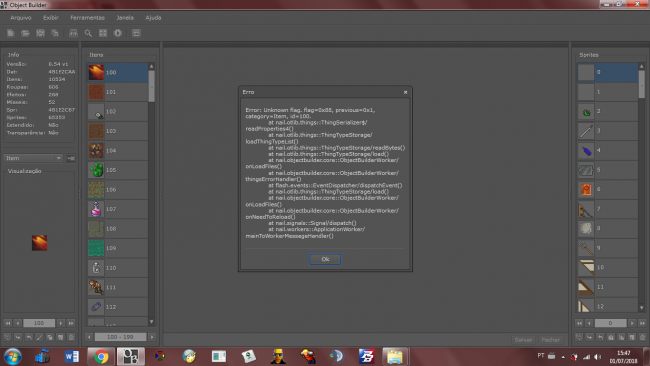Open the Exibir menu

(x=51, y=17)
